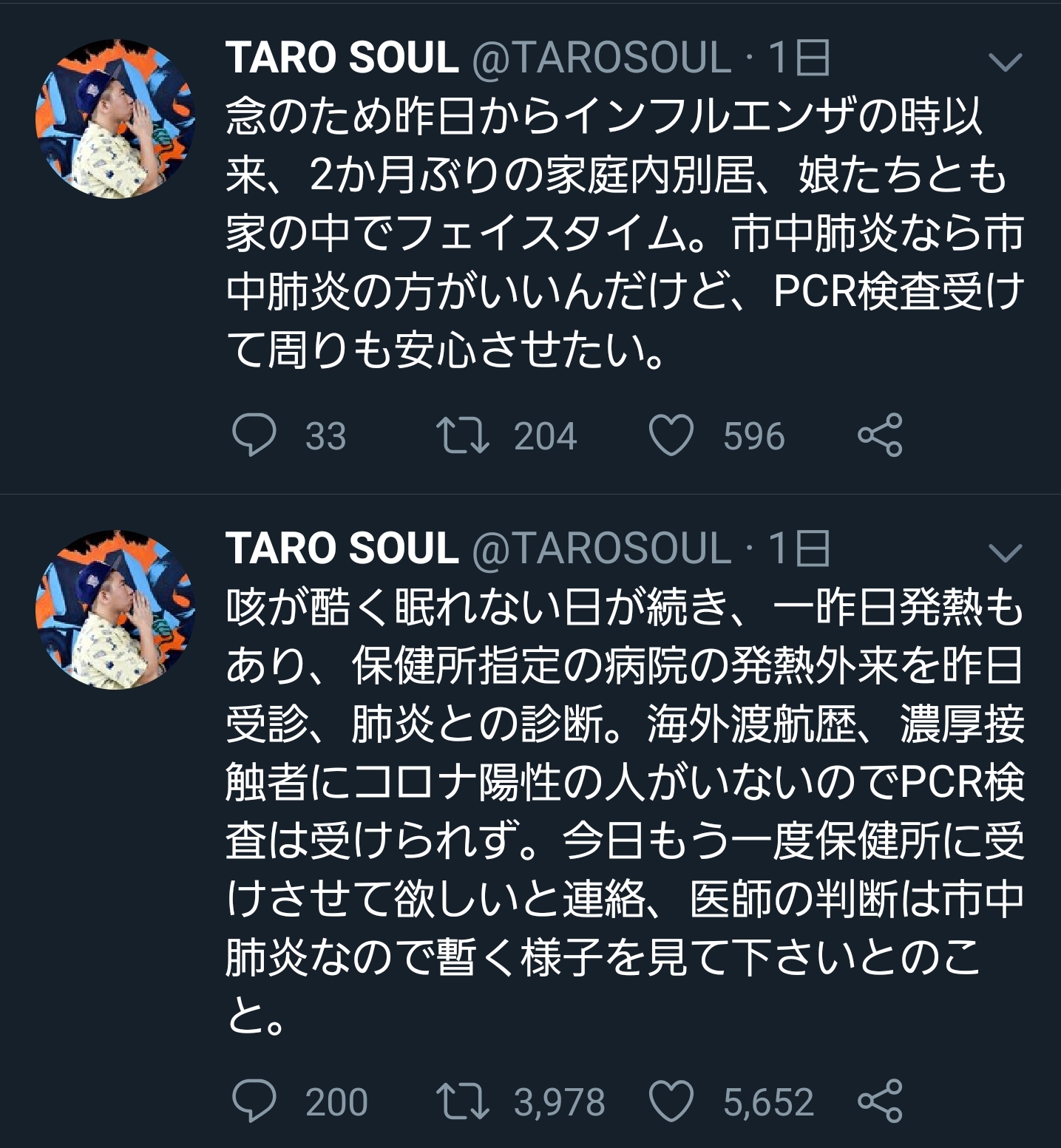Reply to the second tweet with 200 replies

click(254, 1101)
